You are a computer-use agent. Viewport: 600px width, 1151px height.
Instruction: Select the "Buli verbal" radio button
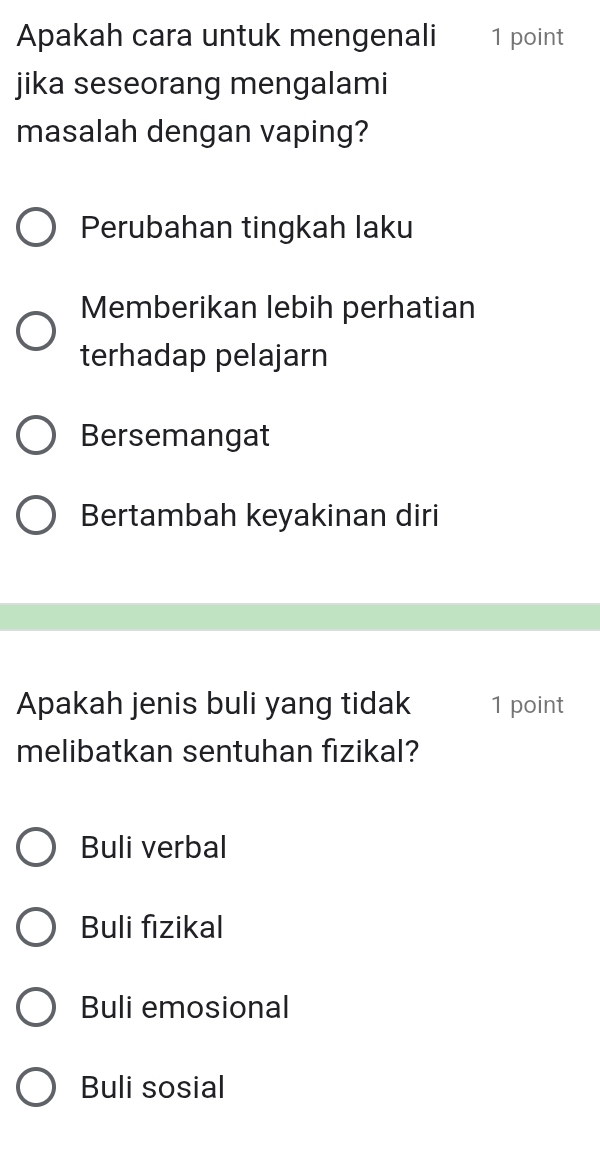[36, 848]
